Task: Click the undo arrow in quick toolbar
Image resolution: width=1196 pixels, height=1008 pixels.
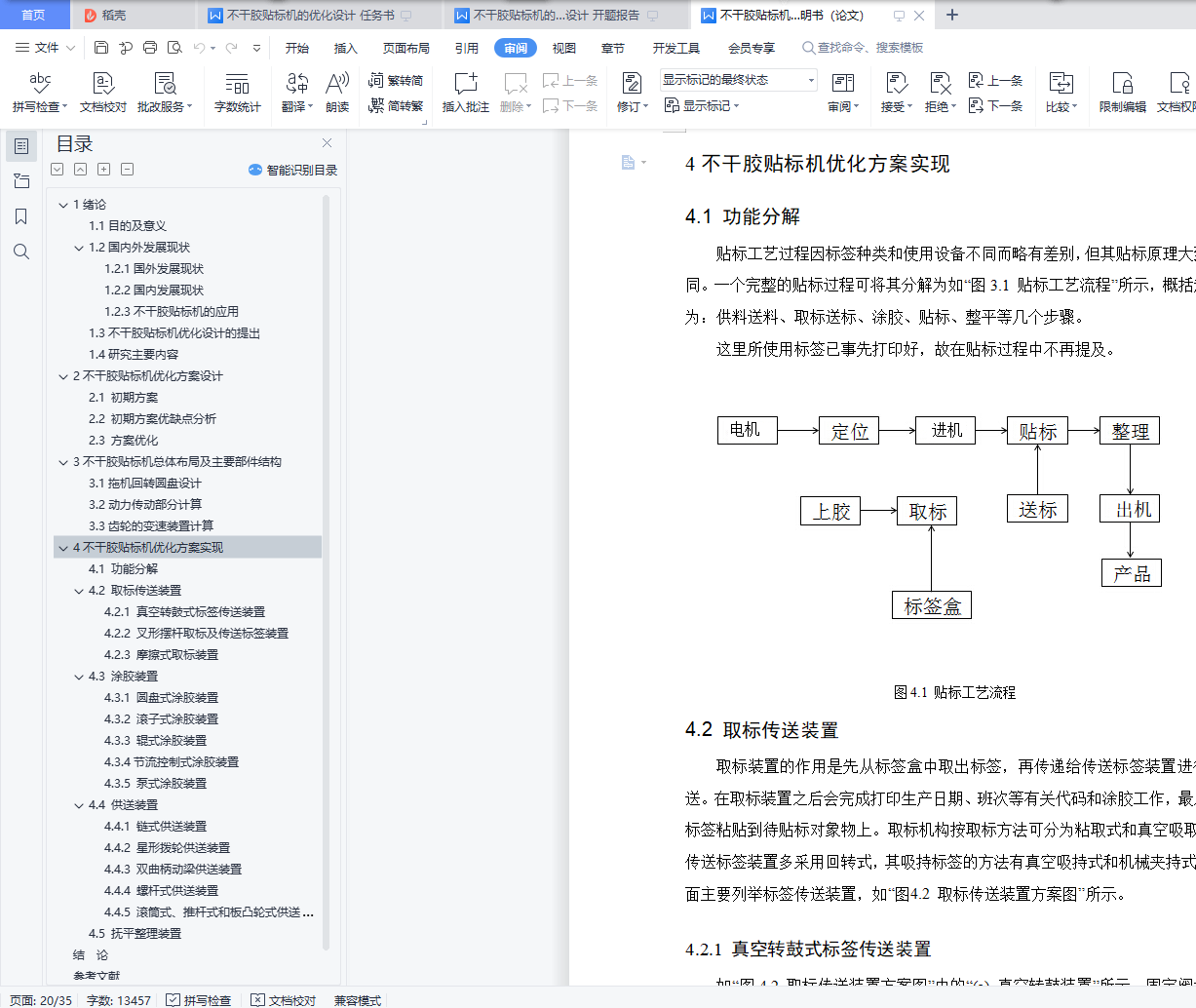Action: pyautogui.click(x=199, y=48)
